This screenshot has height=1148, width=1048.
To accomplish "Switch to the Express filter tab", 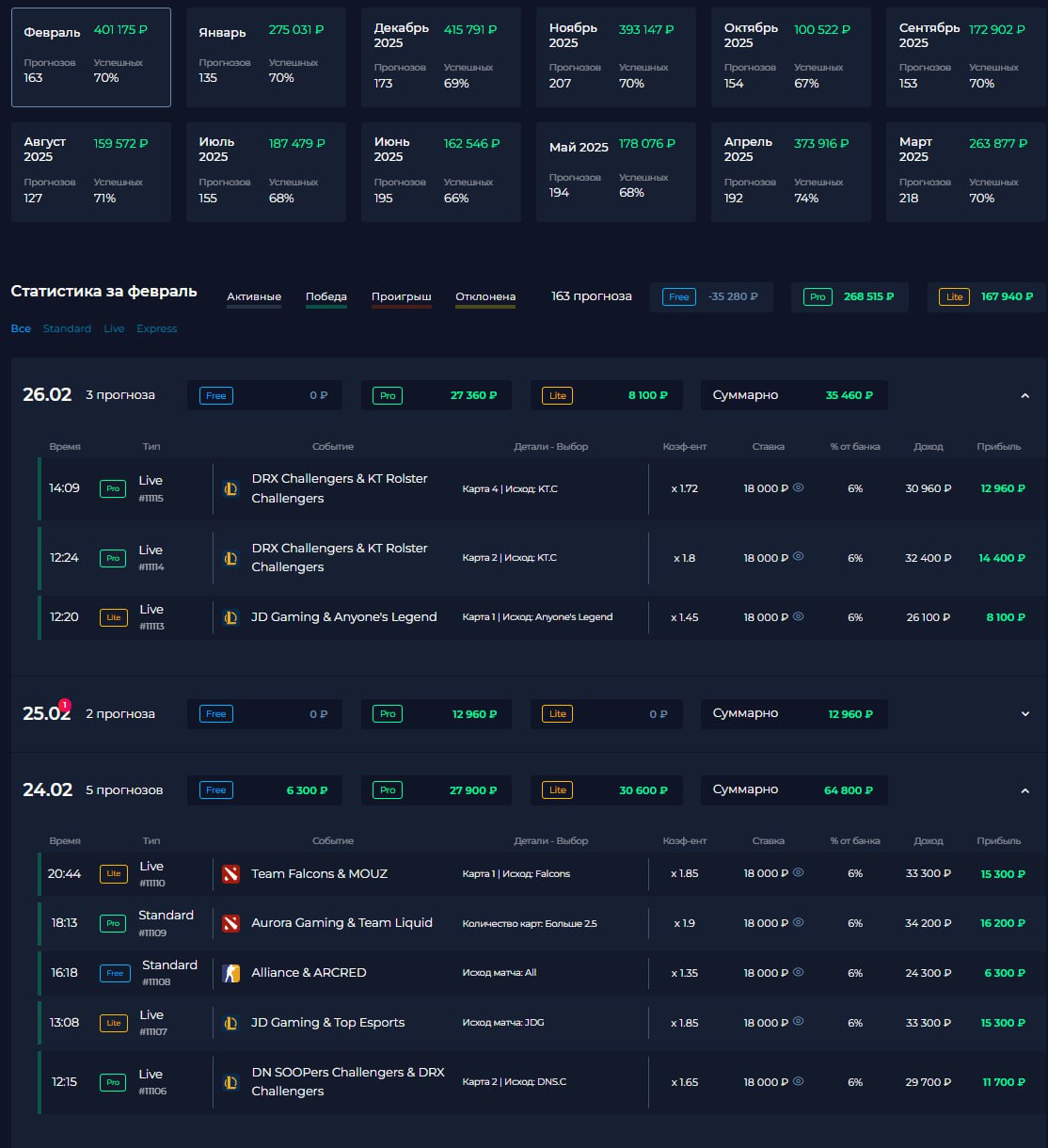I will 156,328.
